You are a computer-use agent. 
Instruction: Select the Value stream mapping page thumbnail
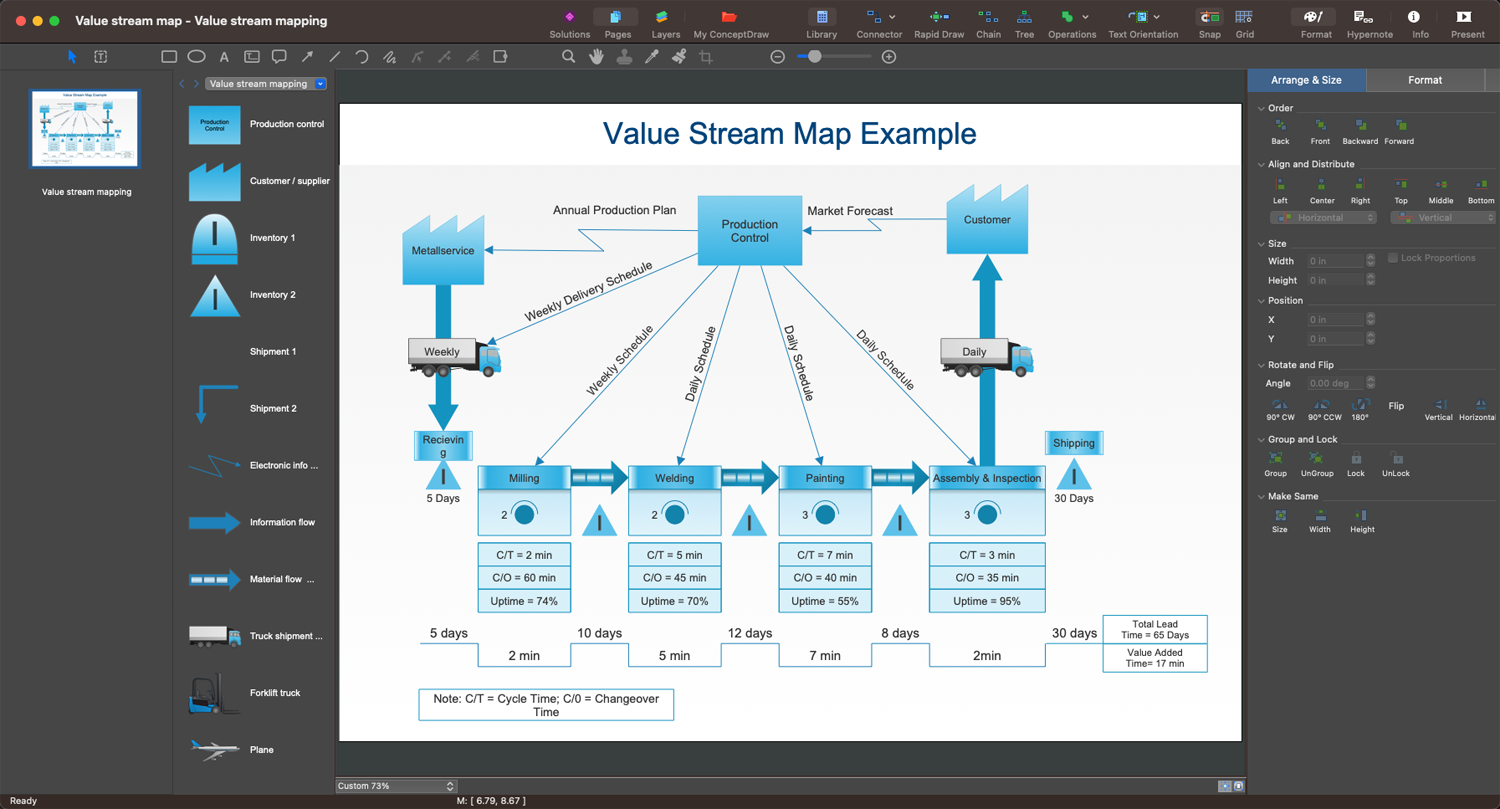(86, 129)
